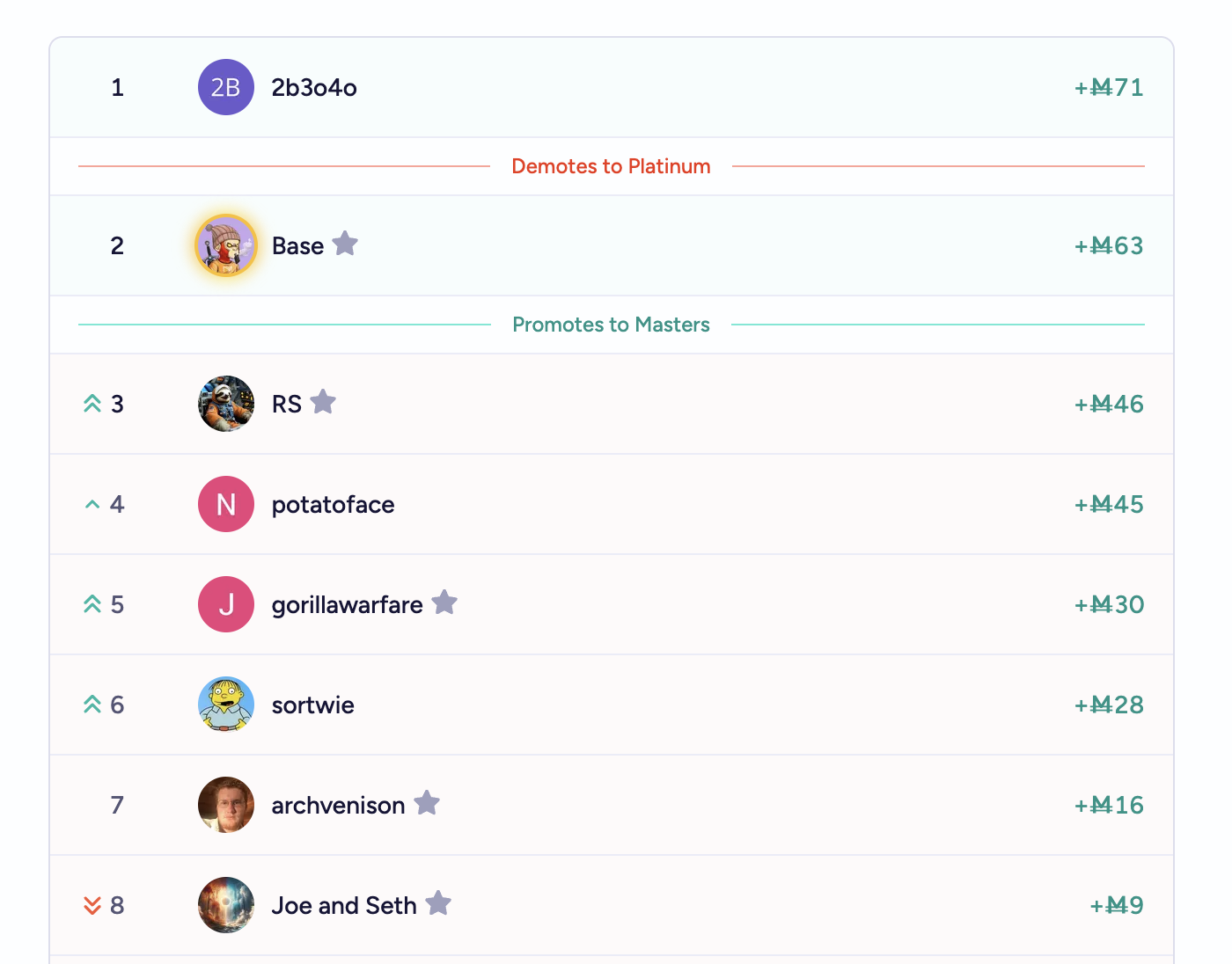1232x964 pixels.
Task: Open sortwie's cartoon avatar
Action: [x=226, y=705]
